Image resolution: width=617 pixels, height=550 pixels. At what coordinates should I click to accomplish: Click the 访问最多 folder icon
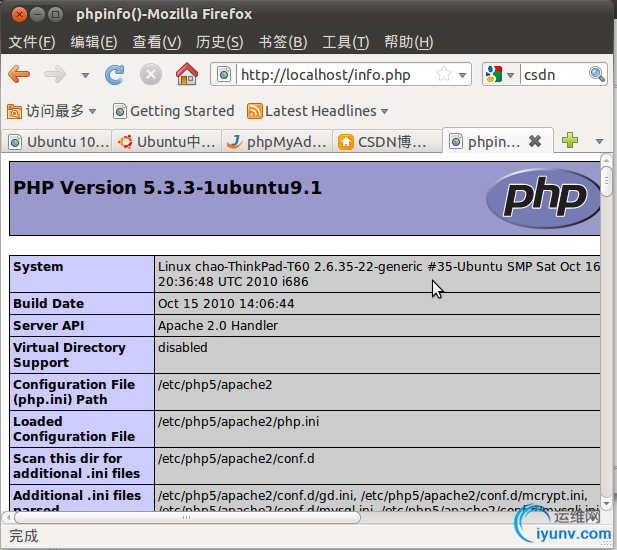(x=14, y=111)
